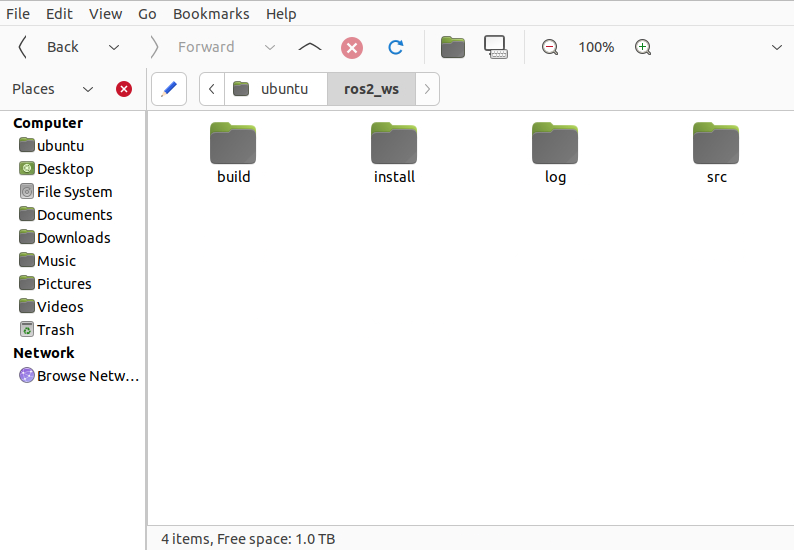The height and width of the screenshot is (550, 794).
Task: Zoom out with the minus magnifier
Action: point(549,47)
